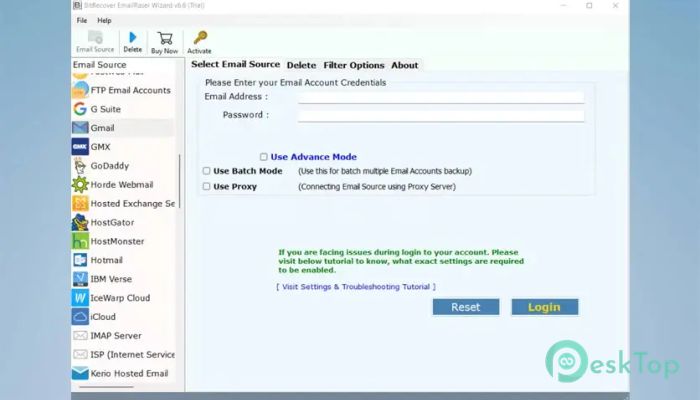Select 'IBM Verse' list entry text
This screenshot has width=700, height=400.
pos(111,279)
